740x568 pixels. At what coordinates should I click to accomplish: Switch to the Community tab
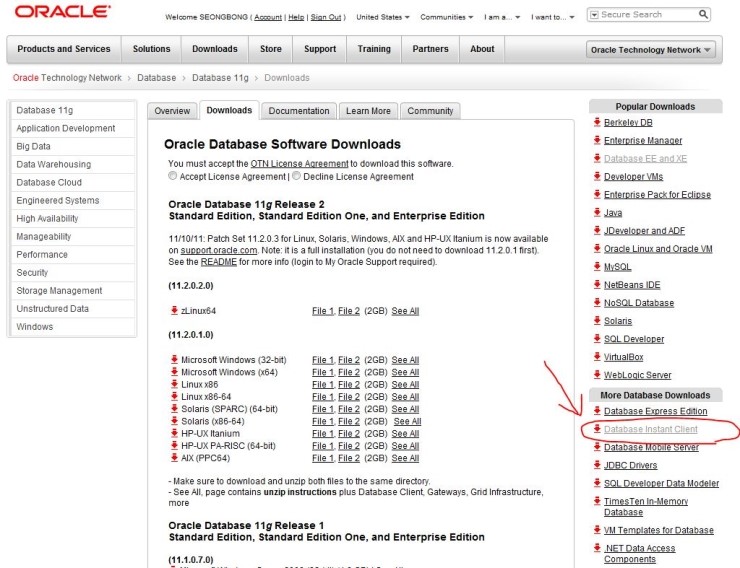pyautogui.click(x=430, y=111)
